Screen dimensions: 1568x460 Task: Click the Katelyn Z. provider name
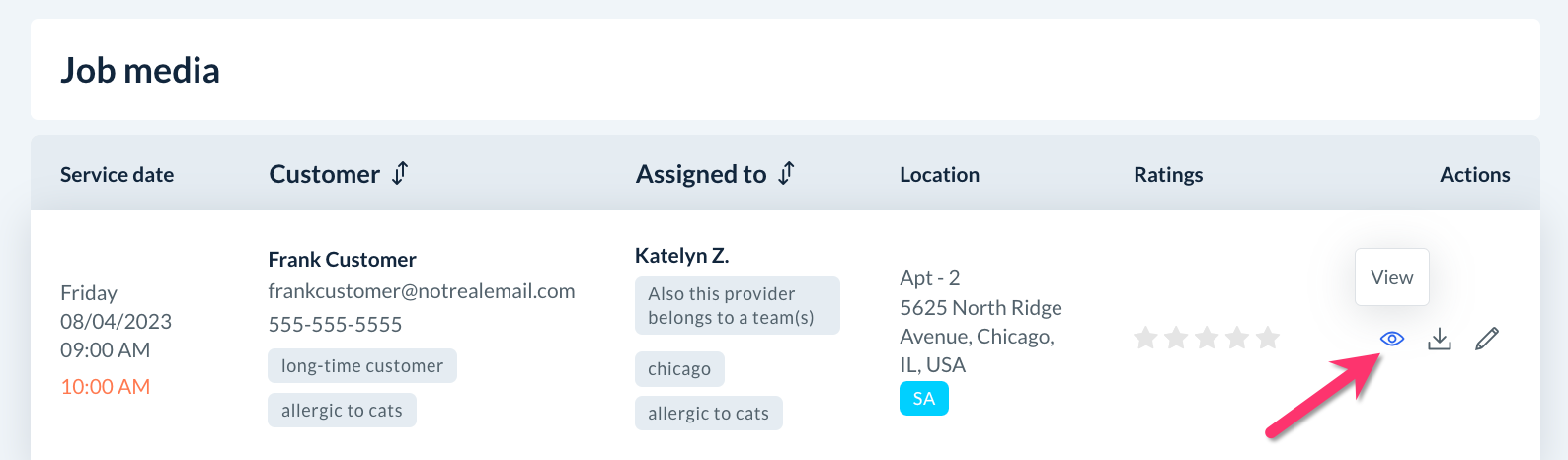click(681, 256)
